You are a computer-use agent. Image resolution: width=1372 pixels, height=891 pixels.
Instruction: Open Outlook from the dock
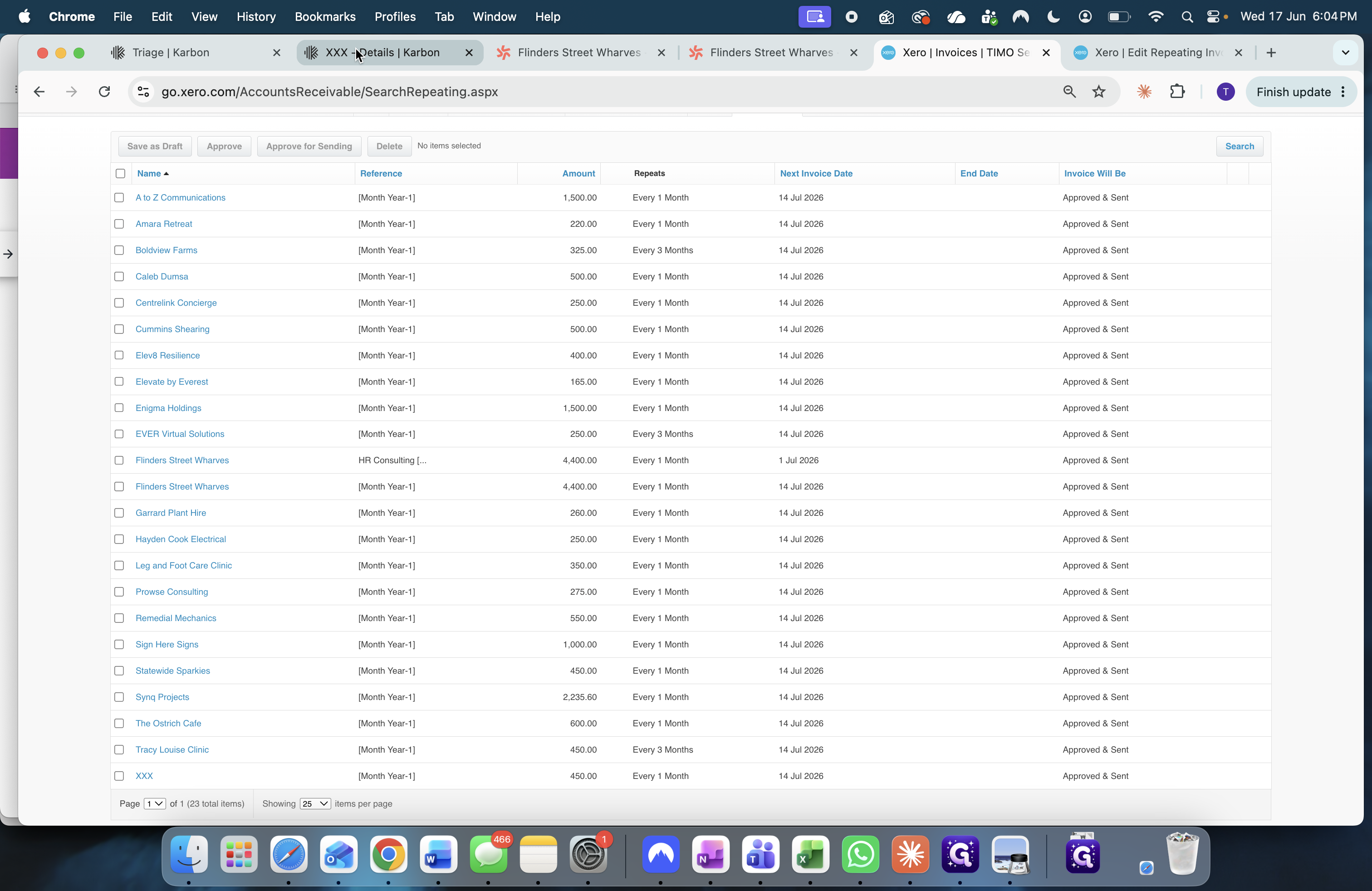338,854
